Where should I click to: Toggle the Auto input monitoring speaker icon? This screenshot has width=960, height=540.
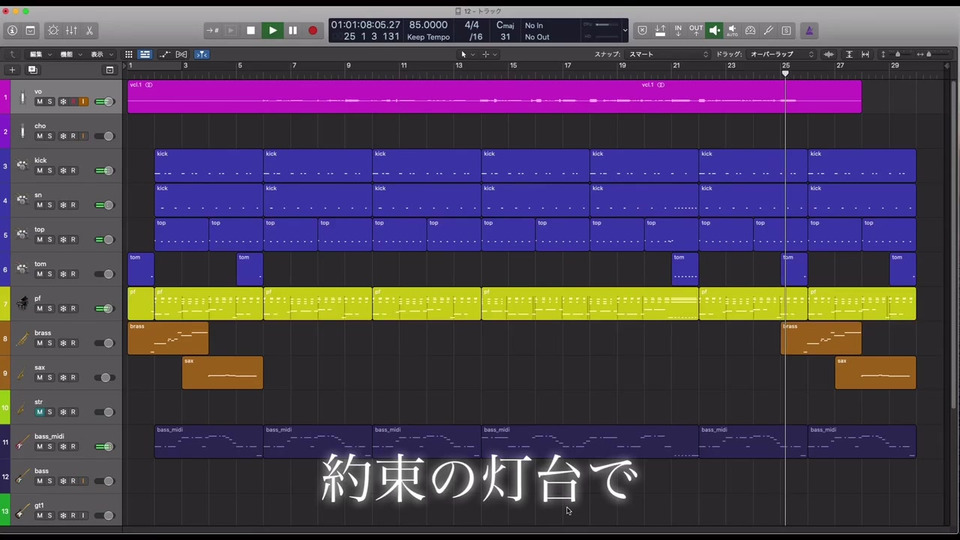pos(732,30)
